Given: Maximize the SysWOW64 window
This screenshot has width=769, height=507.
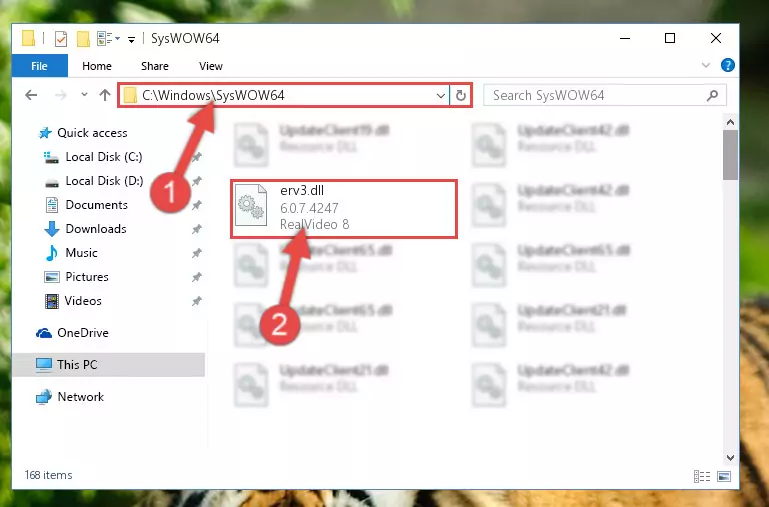Looking at the screenshot, I should (x=669, y=38).
